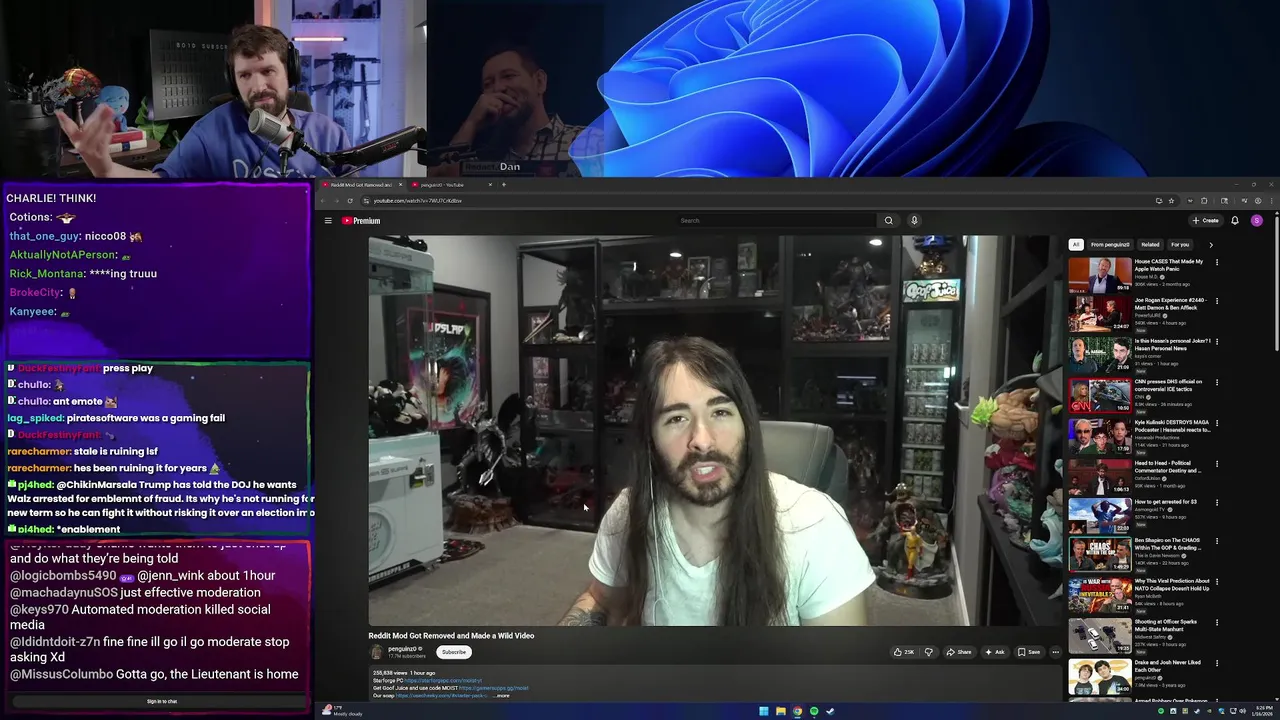Open Steam from the taskbar
The image size is (1280, 720).
click(x=830, y=711)
